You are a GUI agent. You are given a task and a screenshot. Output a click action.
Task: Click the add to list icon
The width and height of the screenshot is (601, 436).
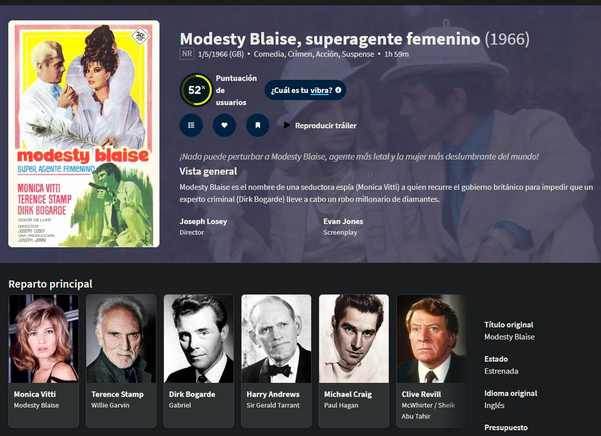[191, 125]
